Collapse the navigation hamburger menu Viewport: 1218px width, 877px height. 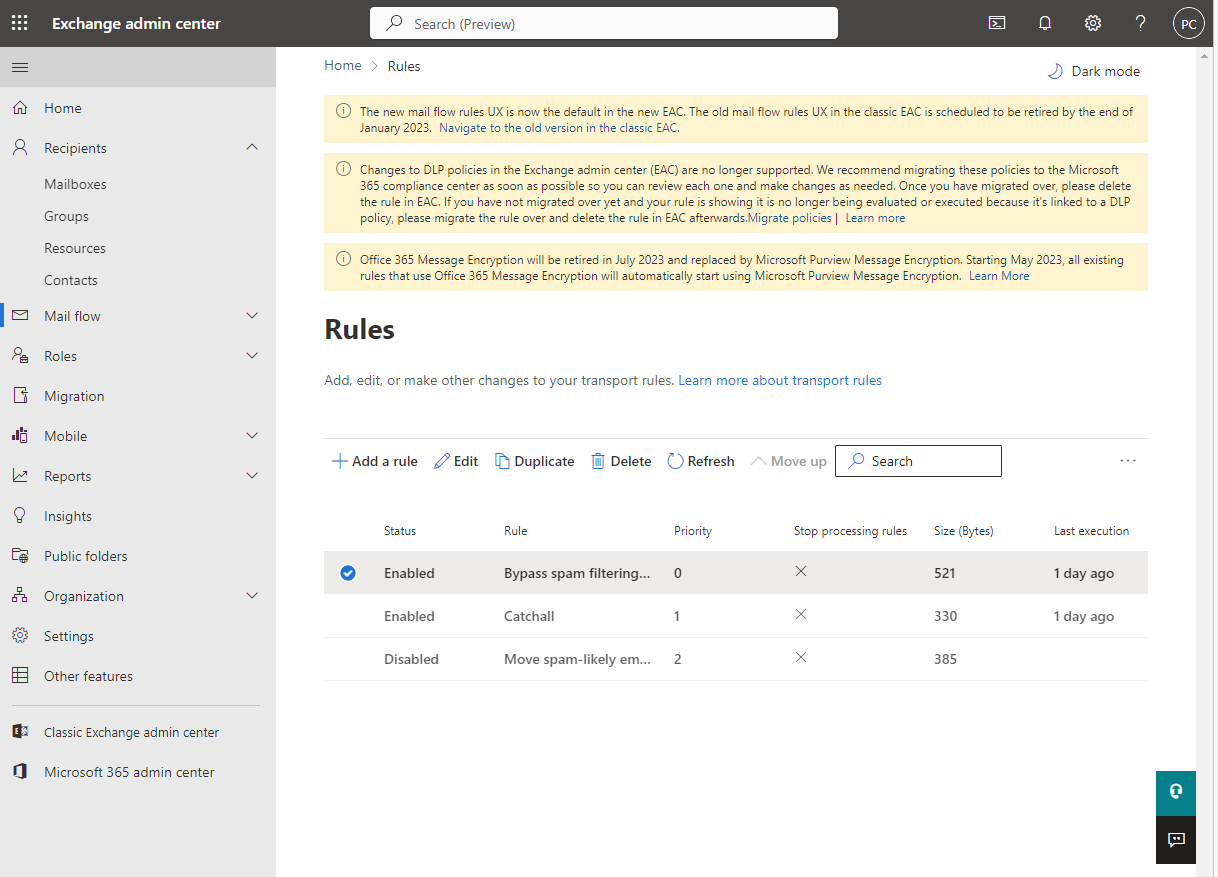coord(20,67)
